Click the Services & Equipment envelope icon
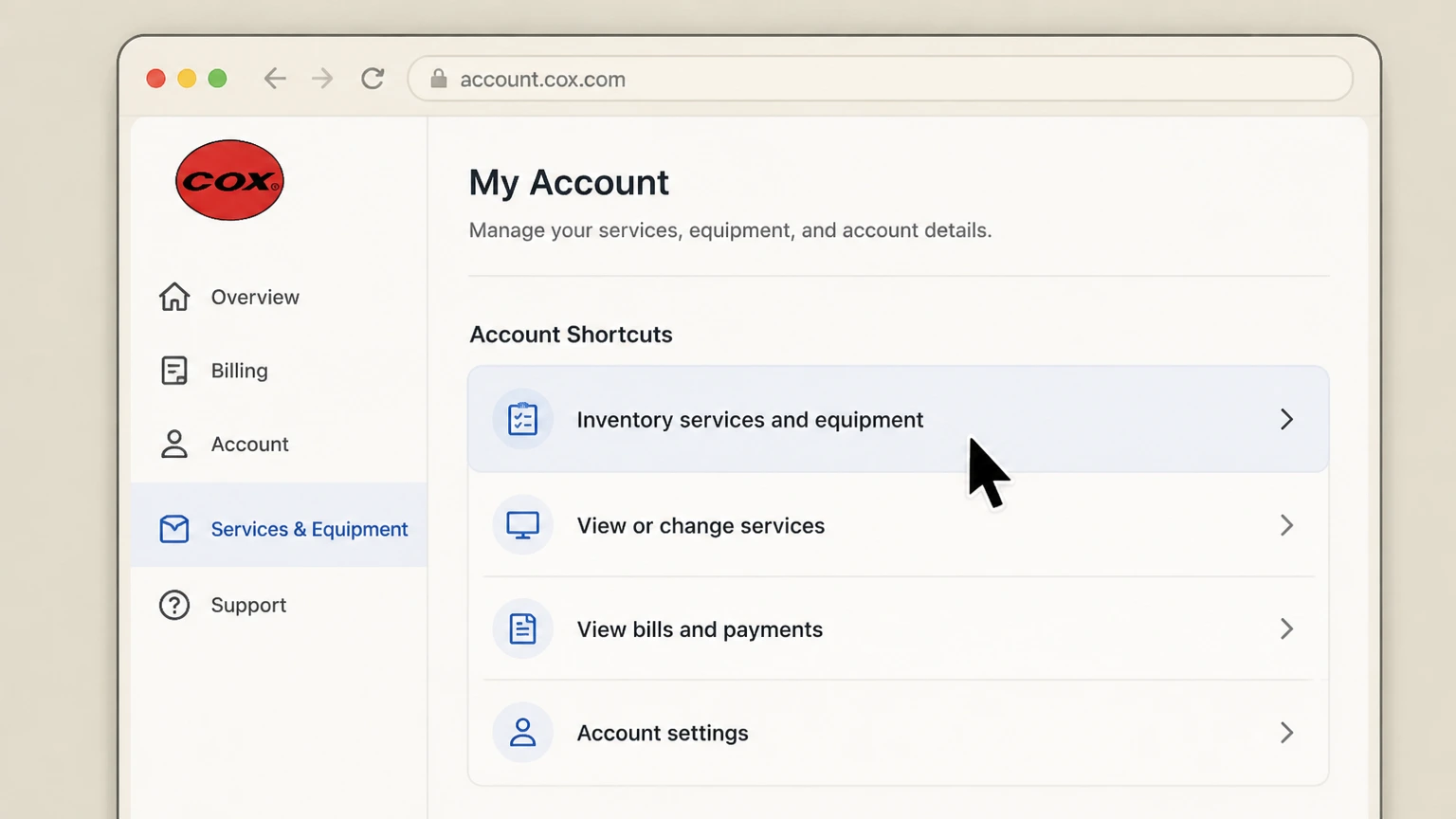The image size is (1456, 819). [174, 529]
